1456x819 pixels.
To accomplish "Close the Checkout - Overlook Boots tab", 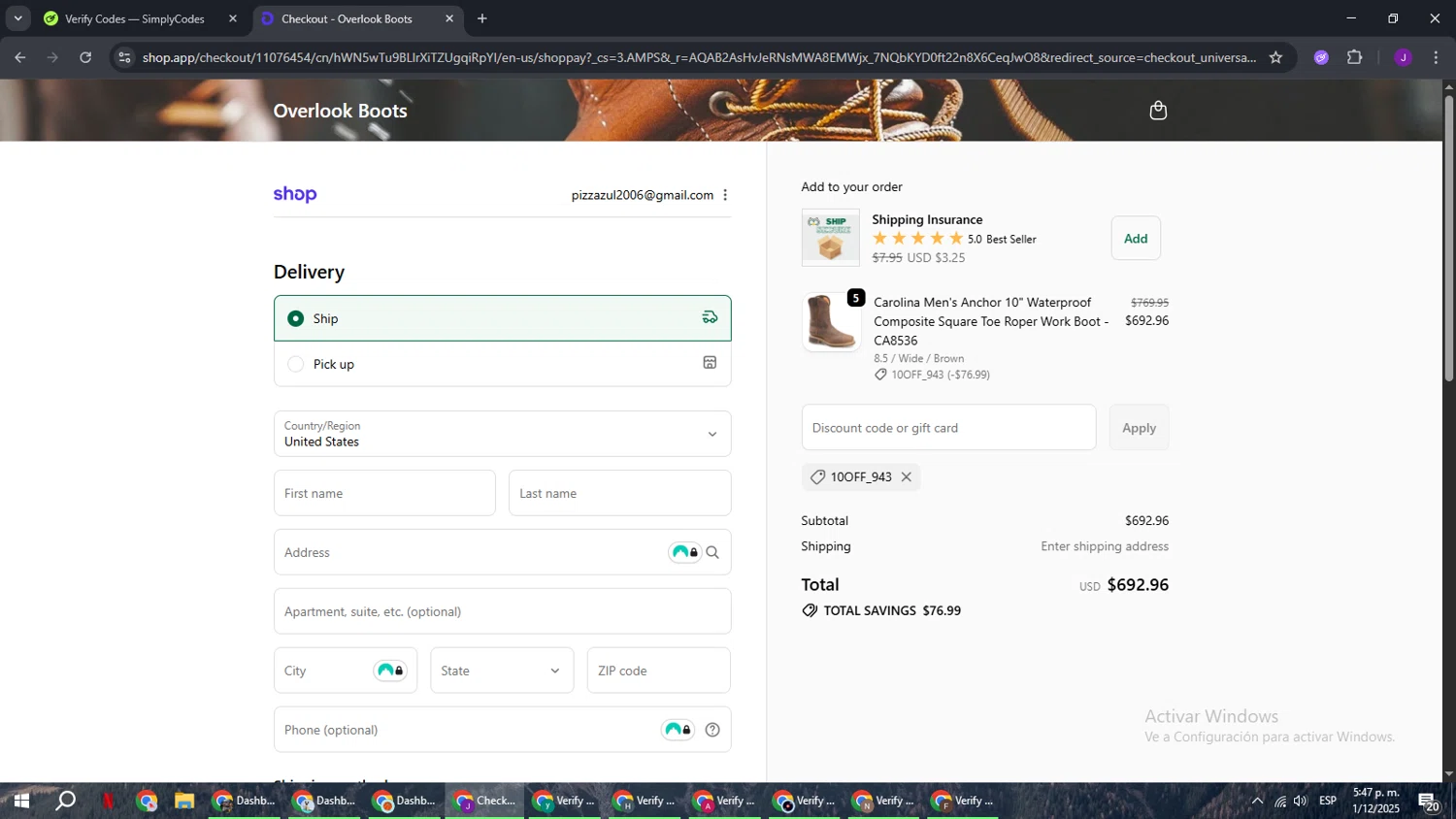I will coord(449,18).
